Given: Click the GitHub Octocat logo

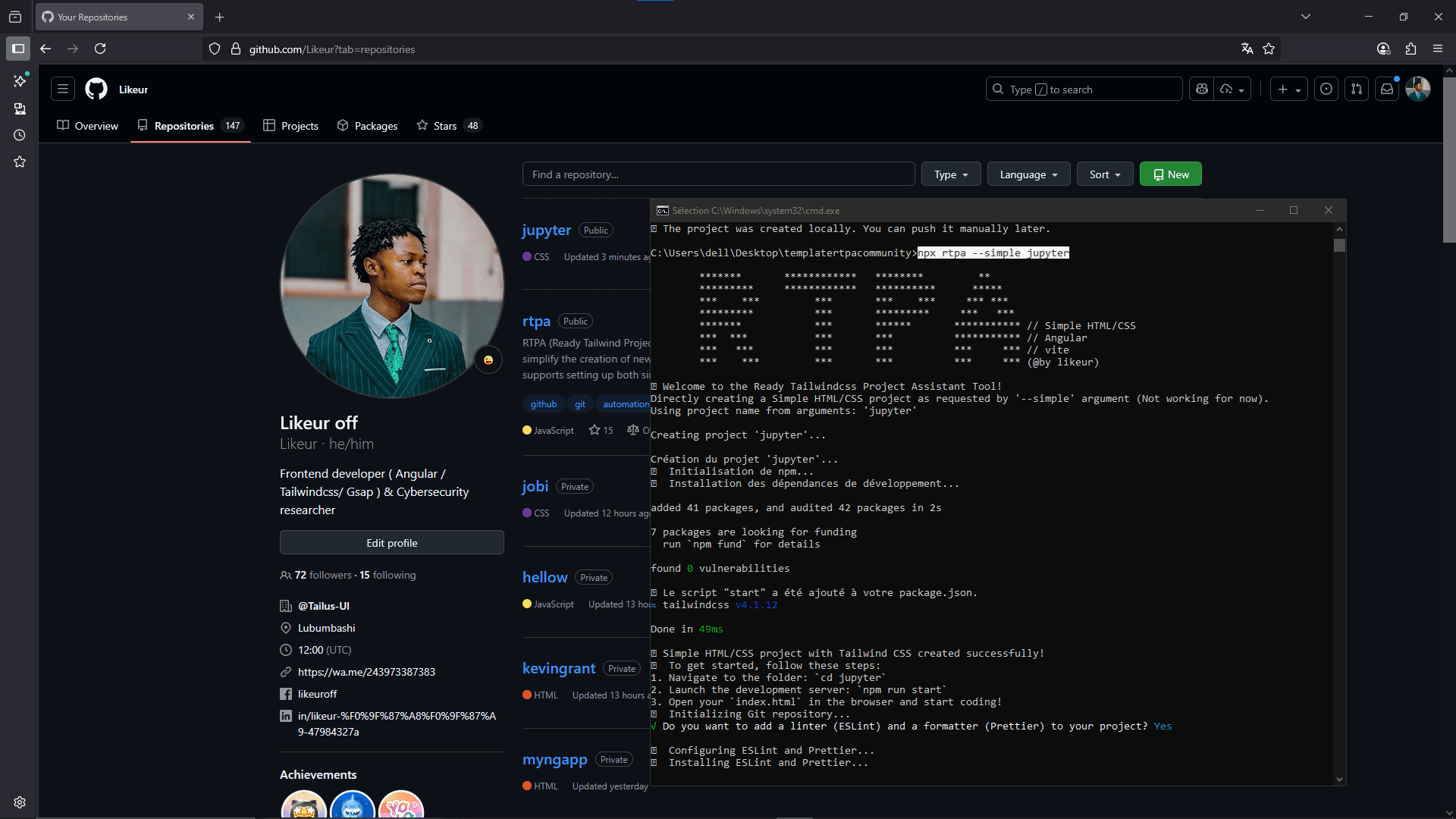Looking at the screenshot, I should pos(96,89).
